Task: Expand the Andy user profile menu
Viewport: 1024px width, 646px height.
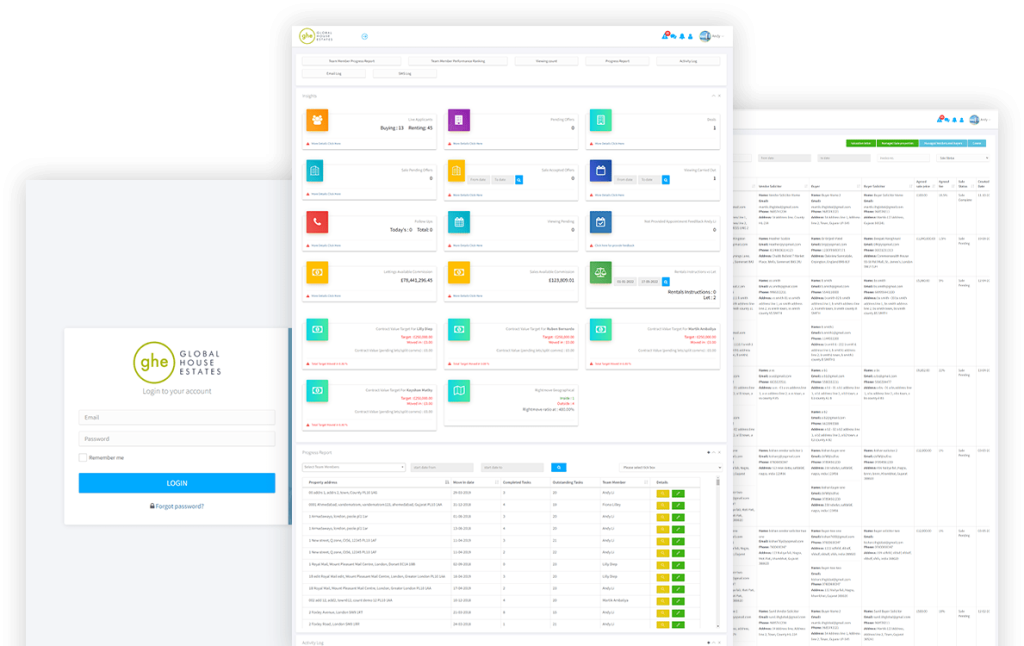Action: coord(711,36)
